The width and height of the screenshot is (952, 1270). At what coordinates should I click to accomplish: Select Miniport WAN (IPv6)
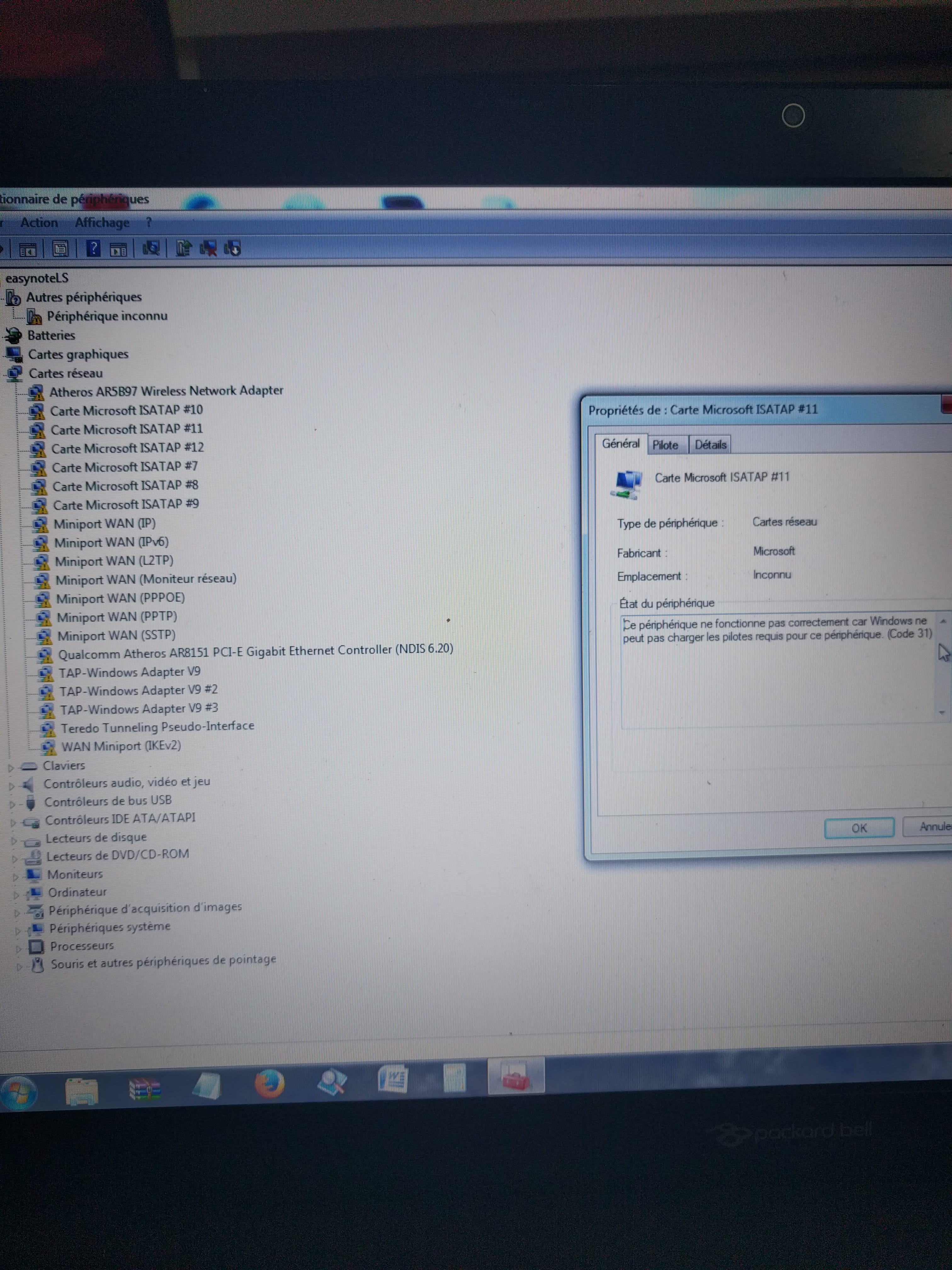(x=111, y=543)
